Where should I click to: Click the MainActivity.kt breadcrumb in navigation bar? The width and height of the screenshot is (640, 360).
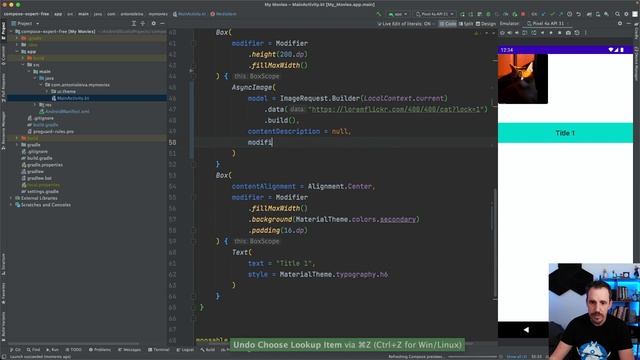click(x=190, y=14)
